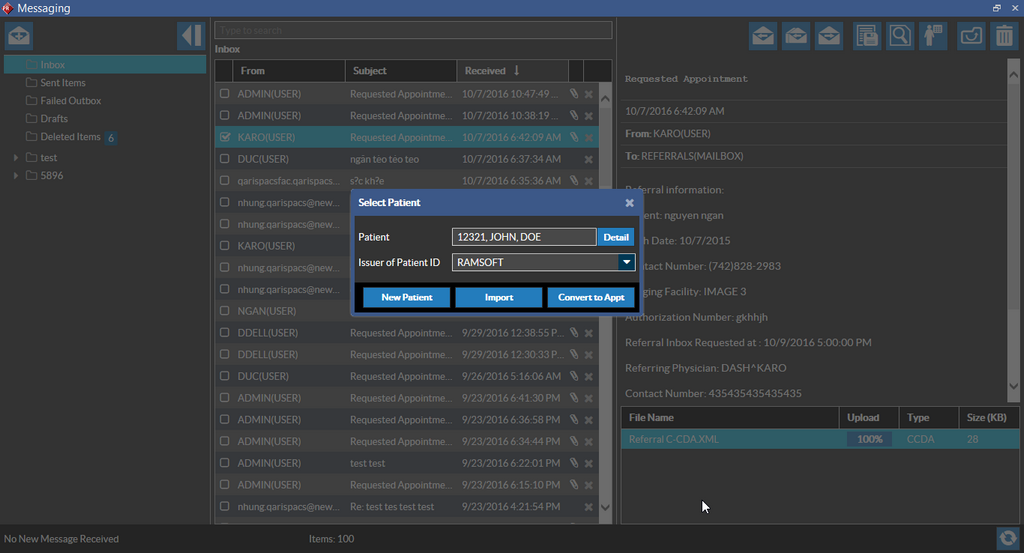Open the Issuer of Patient ID dropdown
This screenshot has width=1024, height=553.
coord(626,263)
